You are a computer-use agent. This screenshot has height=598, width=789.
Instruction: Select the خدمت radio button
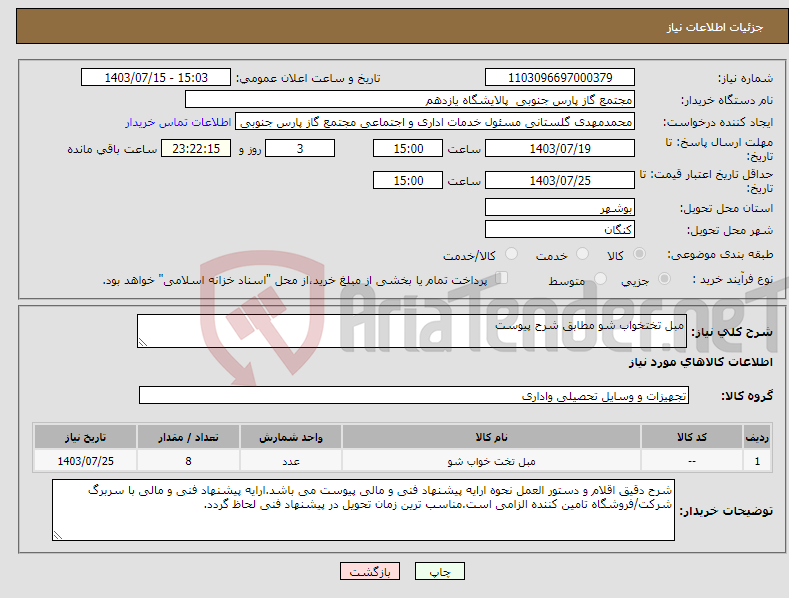tap(582, 254)
